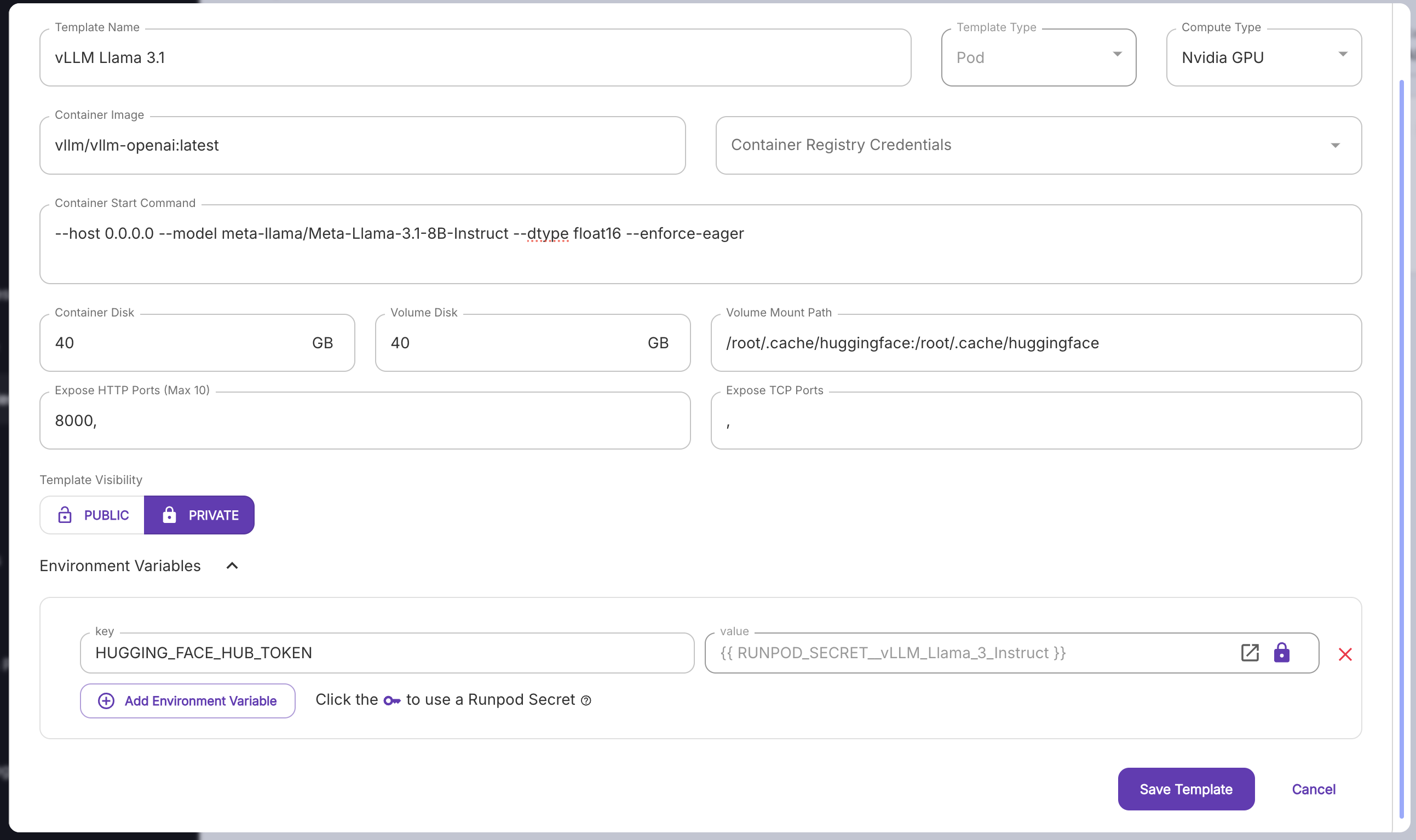The image size is (1416, 840).
Task: Click the dialog's vertical scrollbar
Action: pyautogui.click(x=1401, y=447)
